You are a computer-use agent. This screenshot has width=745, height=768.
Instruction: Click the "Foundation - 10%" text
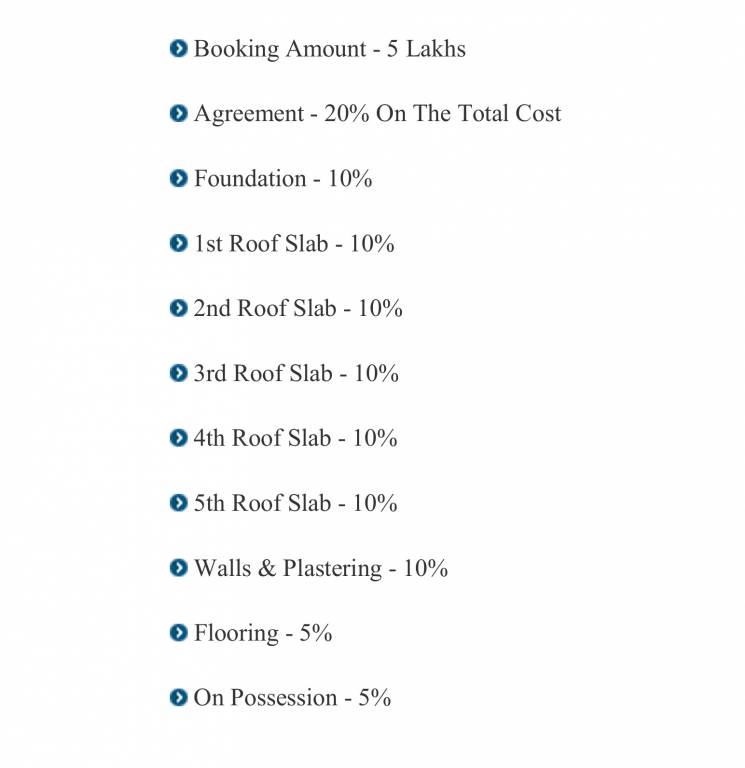(x=283, y=179)
